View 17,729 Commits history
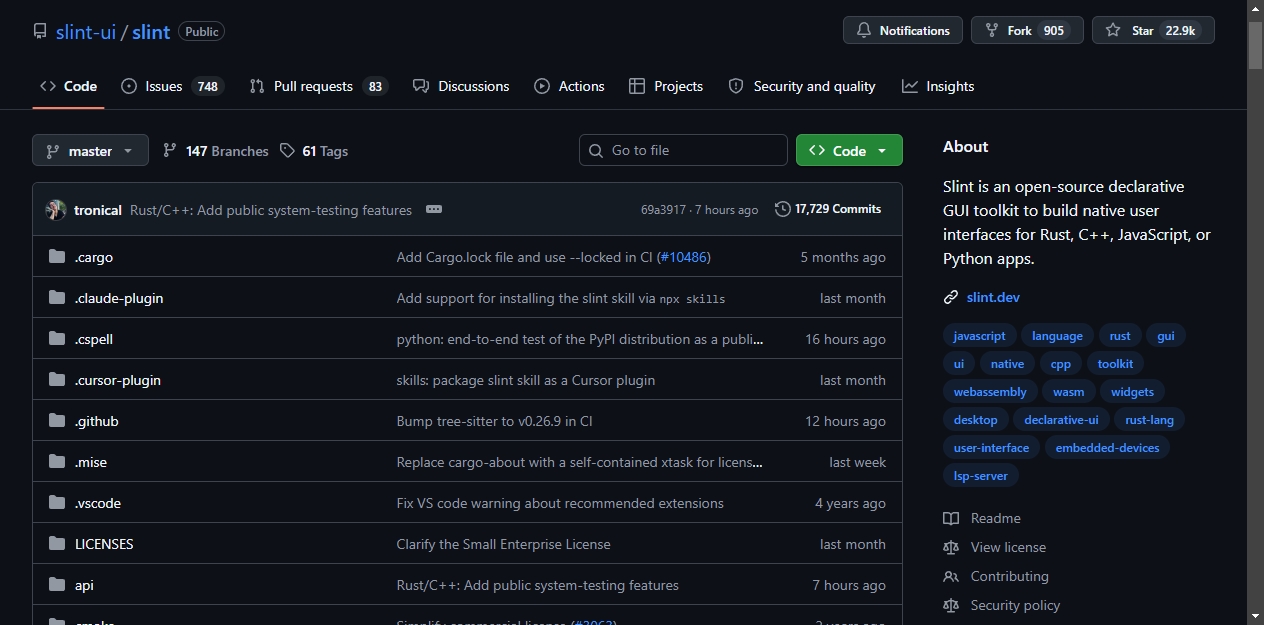Viewport: 1264px width, 625px height. pos(828,209)
